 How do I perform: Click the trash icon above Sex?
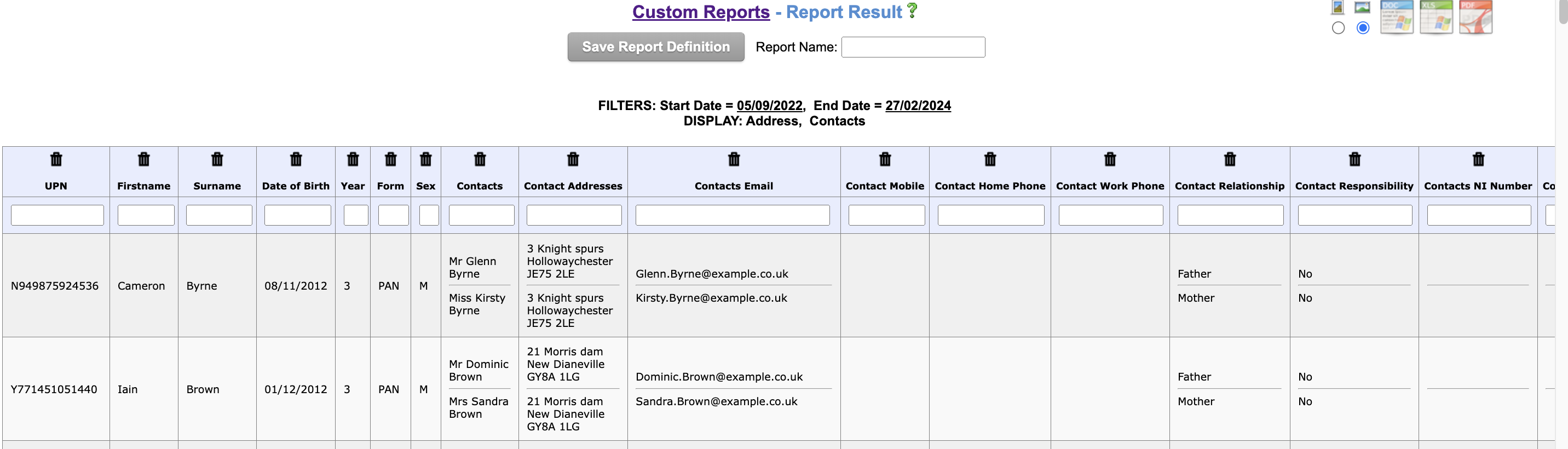426,159
